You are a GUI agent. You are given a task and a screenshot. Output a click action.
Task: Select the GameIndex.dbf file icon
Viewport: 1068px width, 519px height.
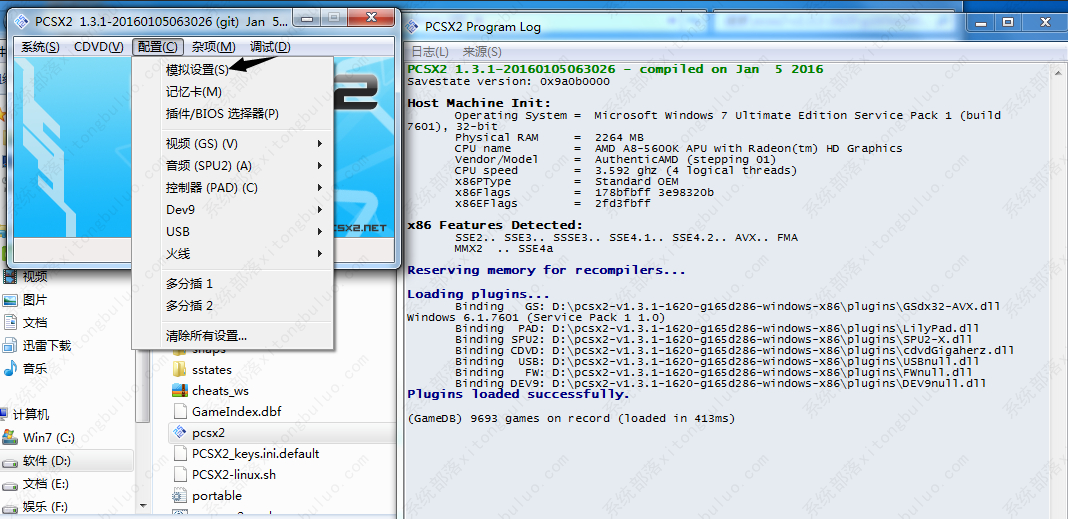click(x=179, y=411)
